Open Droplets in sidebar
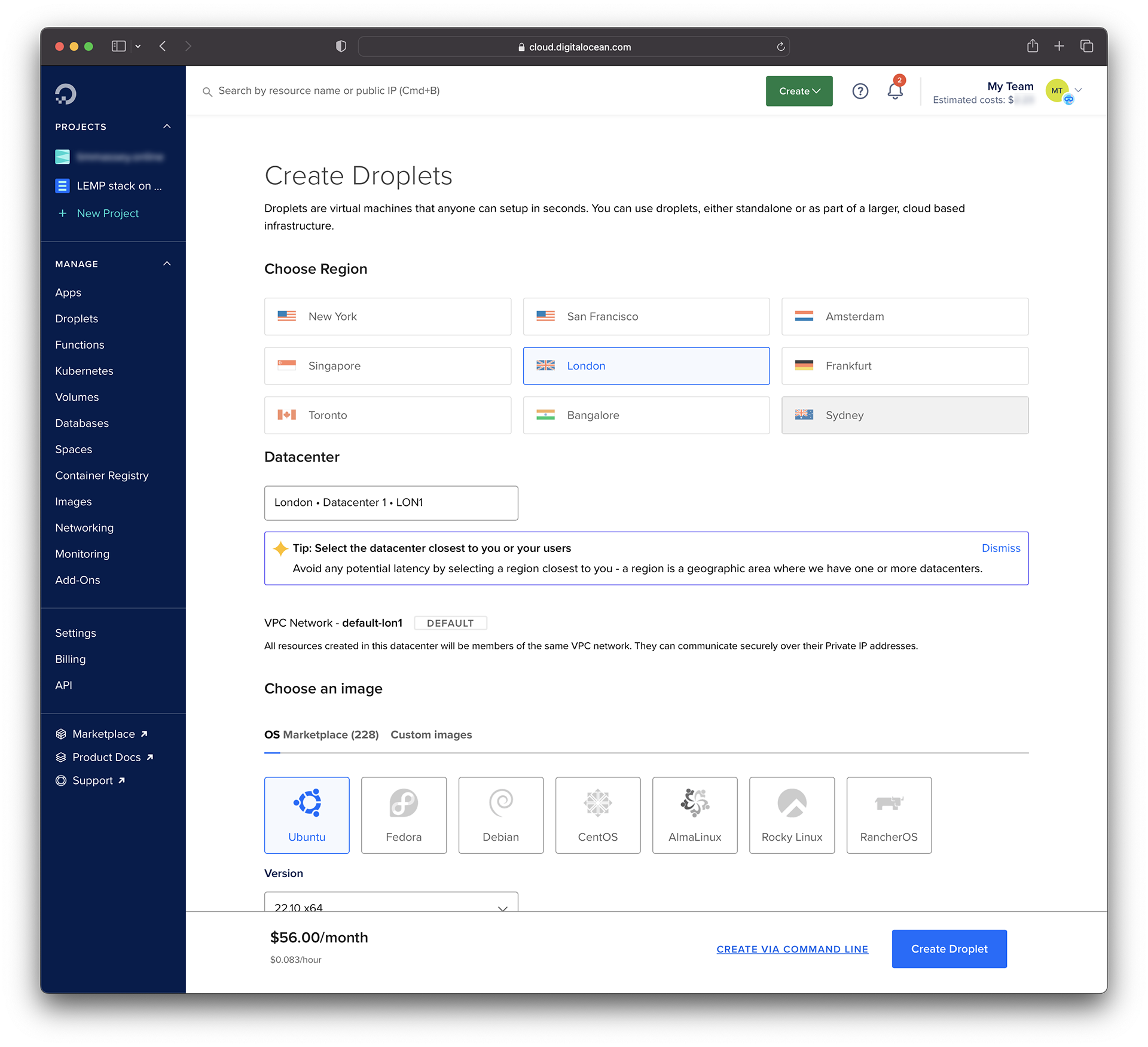1148x1047 pixels. coord(77,319)
